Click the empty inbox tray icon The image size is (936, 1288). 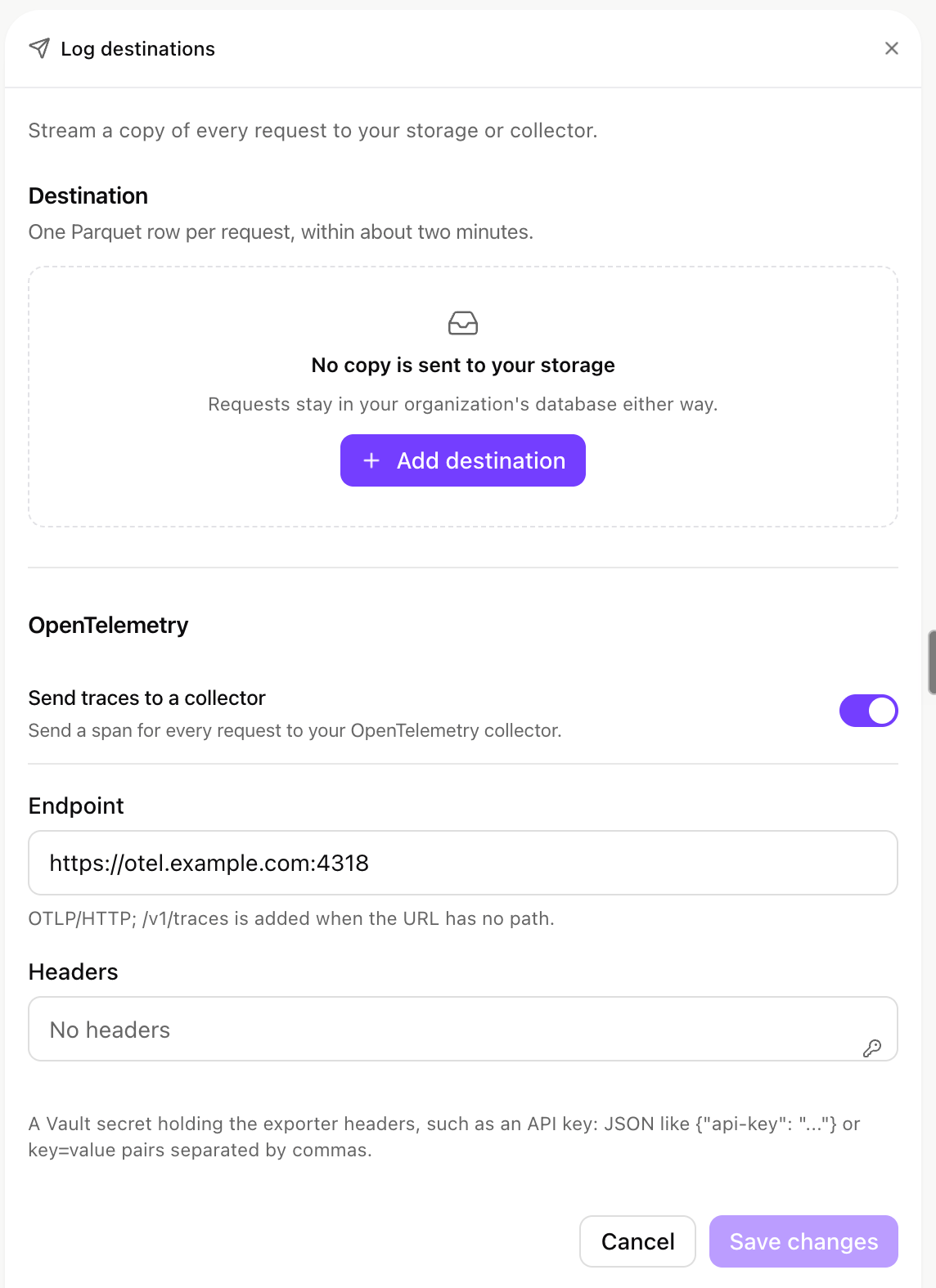pyautogui.click(x=463, y=323)
